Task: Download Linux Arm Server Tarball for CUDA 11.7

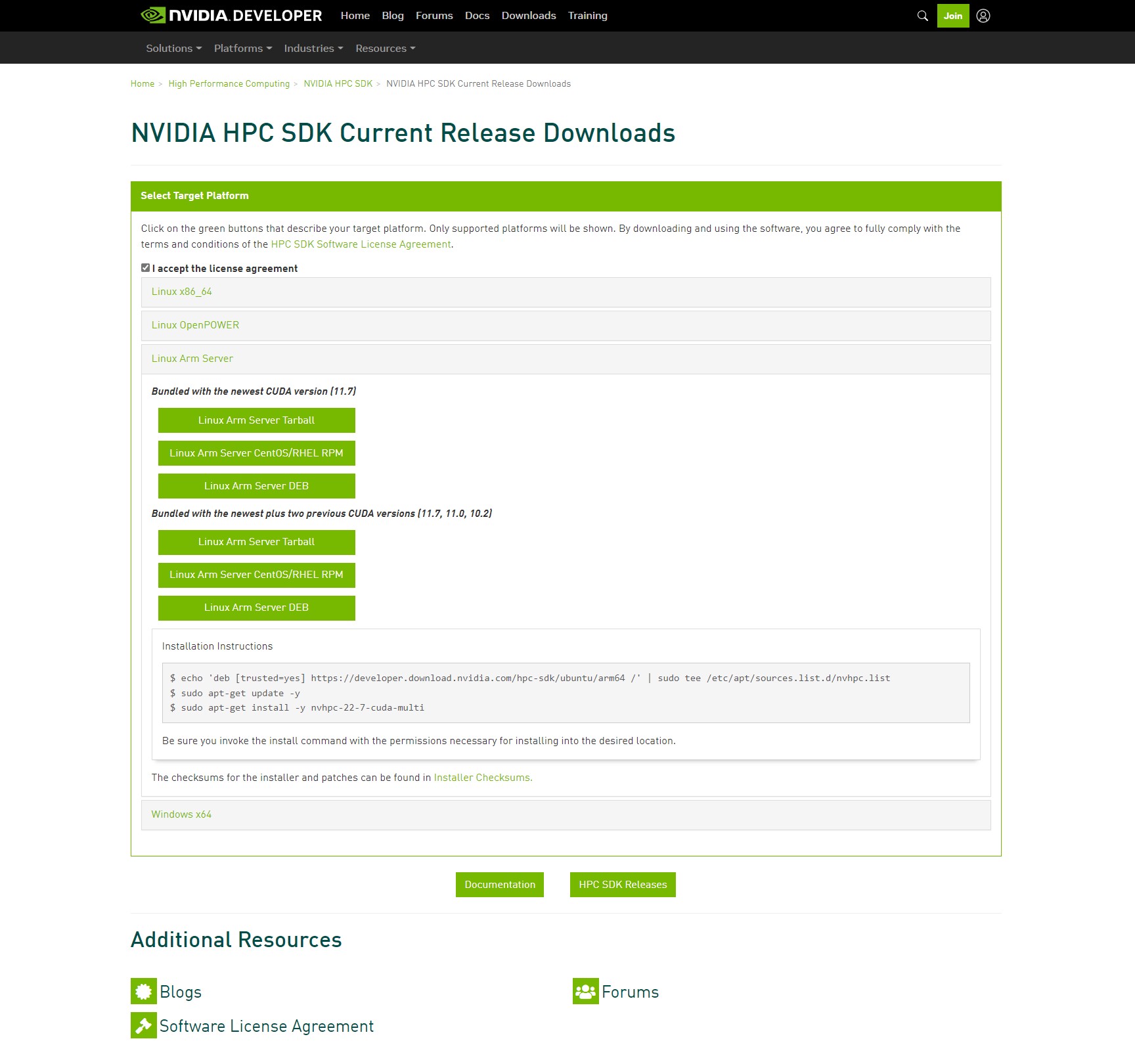Action: 257,420
